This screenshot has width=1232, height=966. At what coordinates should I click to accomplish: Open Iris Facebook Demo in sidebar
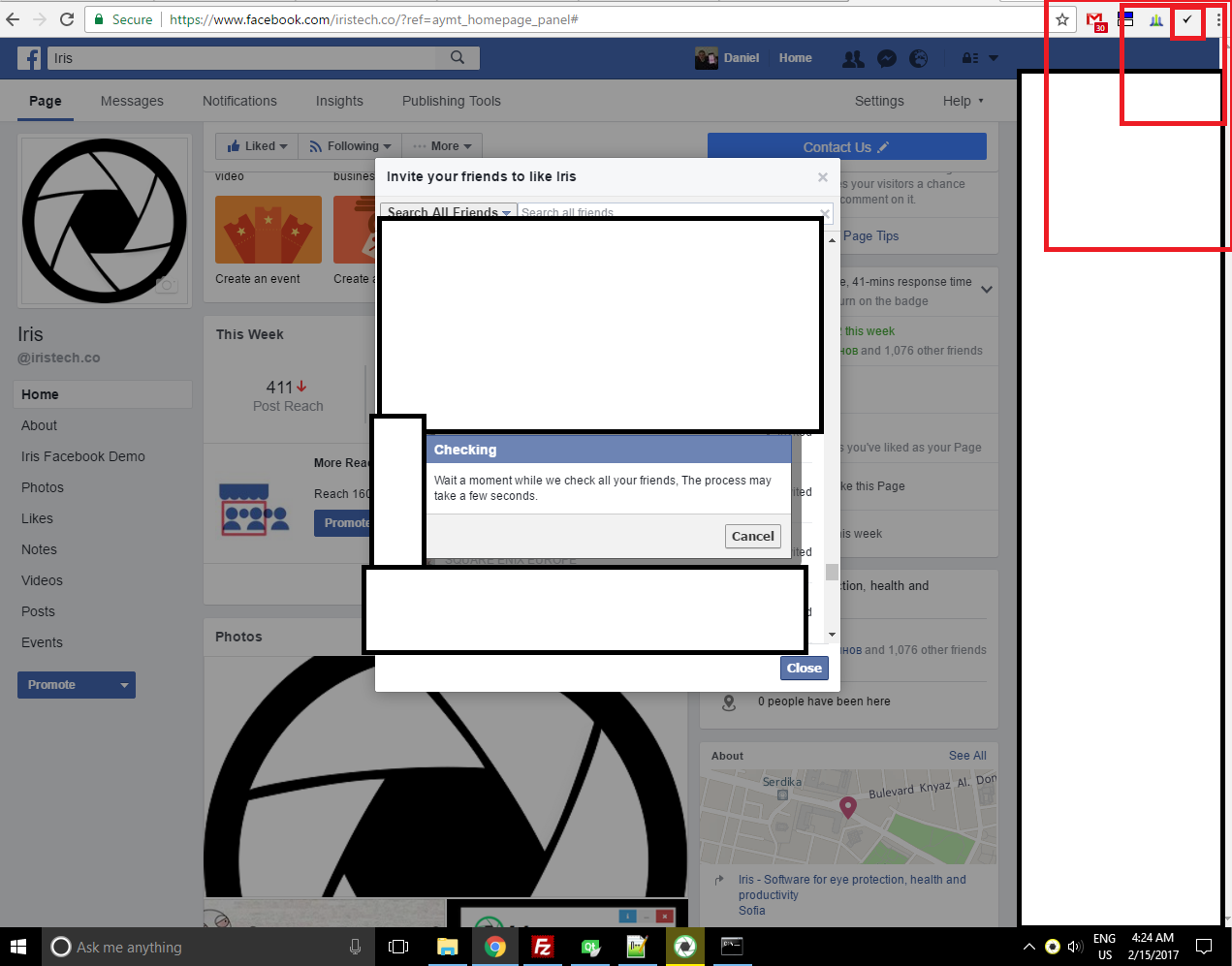(x=83, y=456)
